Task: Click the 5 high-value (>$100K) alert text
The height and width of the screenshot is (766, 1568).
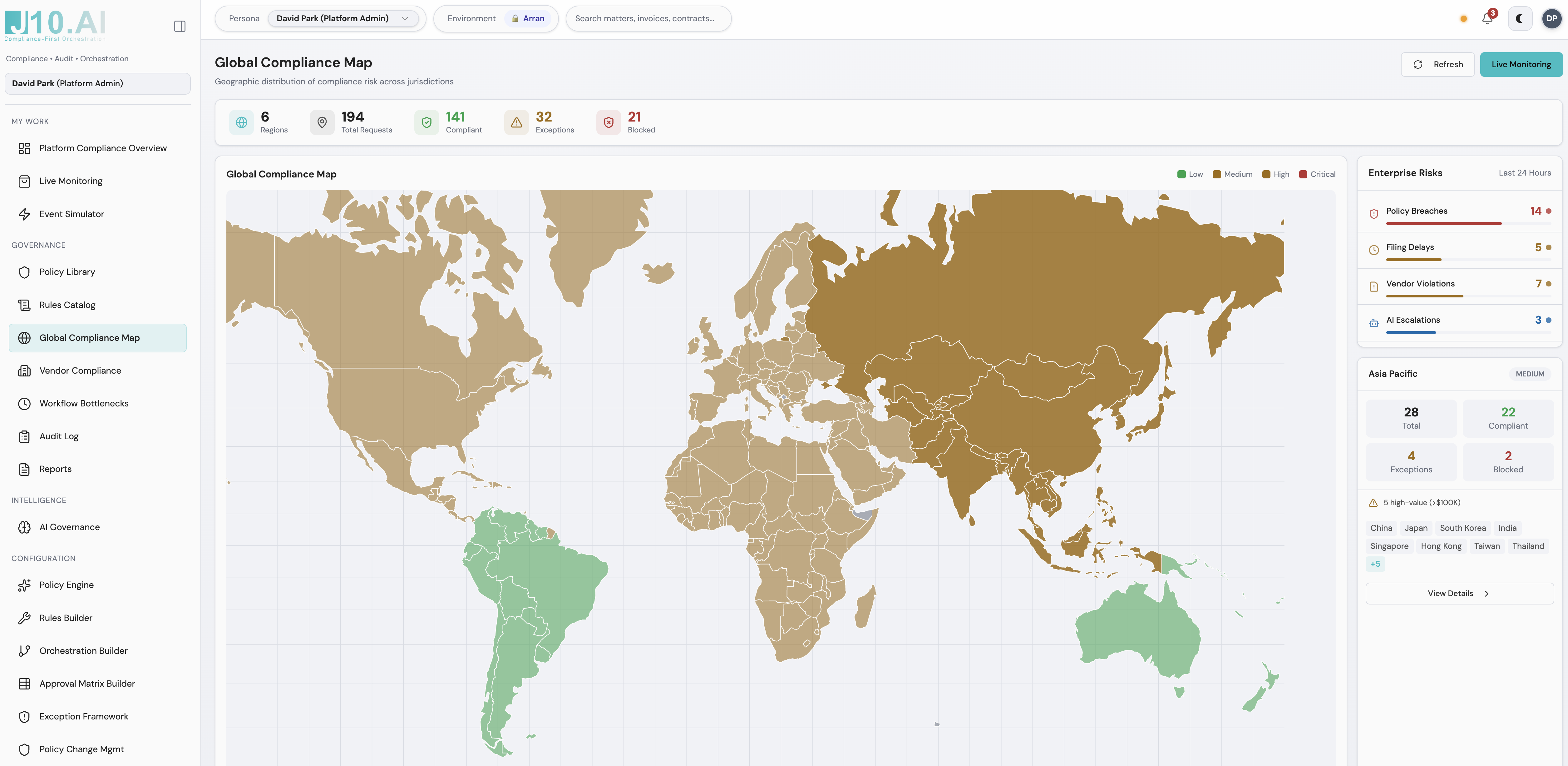Action: pos(1421,502)
